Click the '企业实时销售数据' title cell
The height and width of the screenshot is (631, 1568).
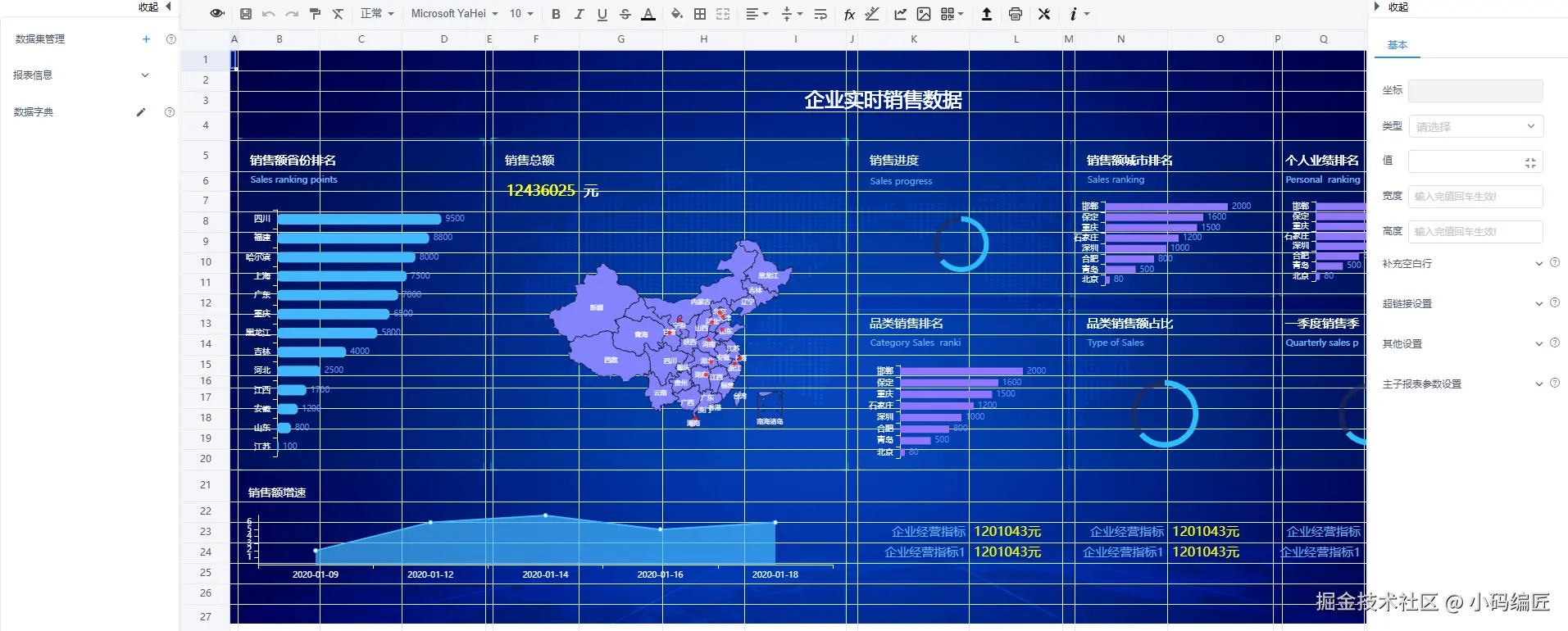point(883,100)
